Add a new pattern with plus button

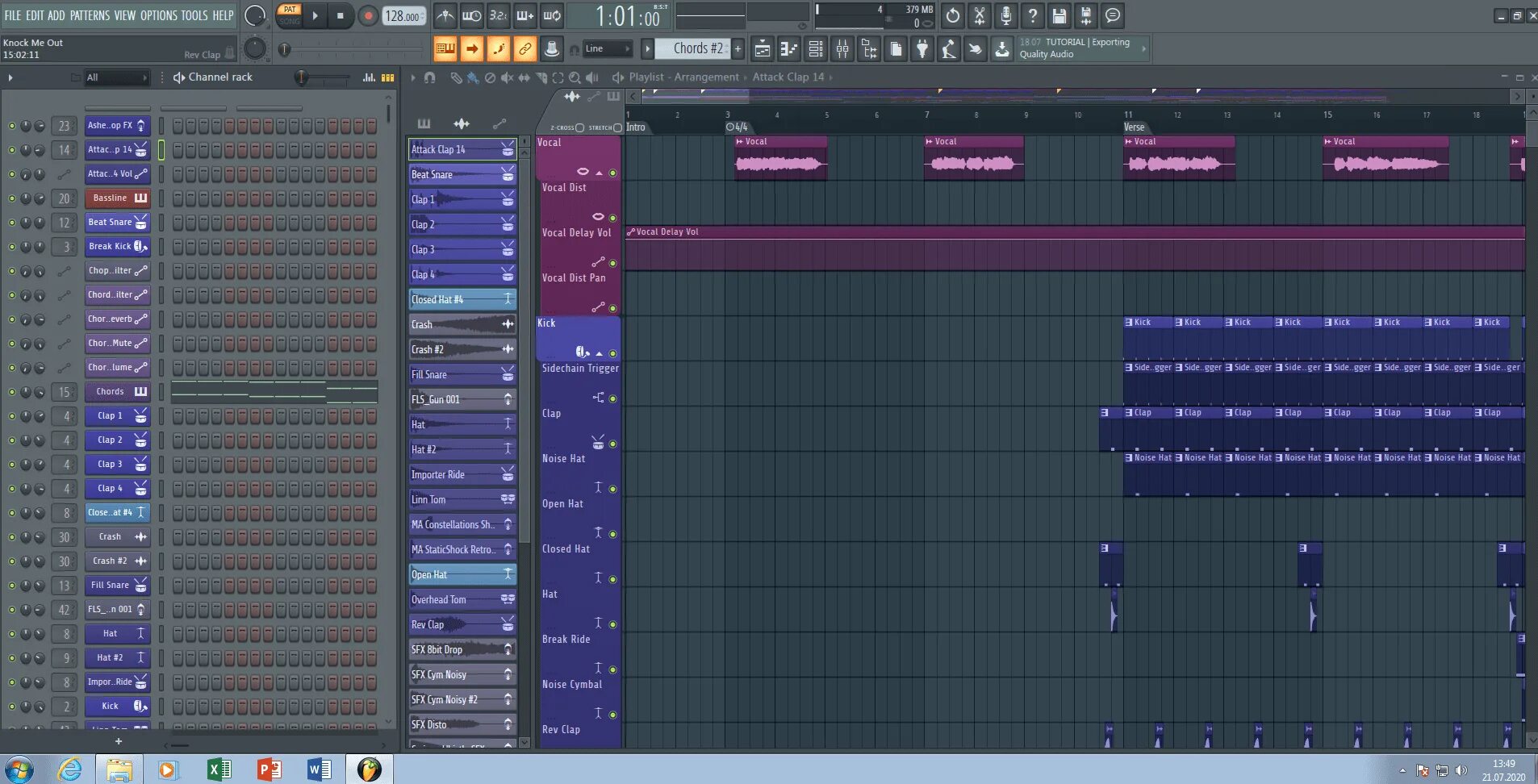738,49
